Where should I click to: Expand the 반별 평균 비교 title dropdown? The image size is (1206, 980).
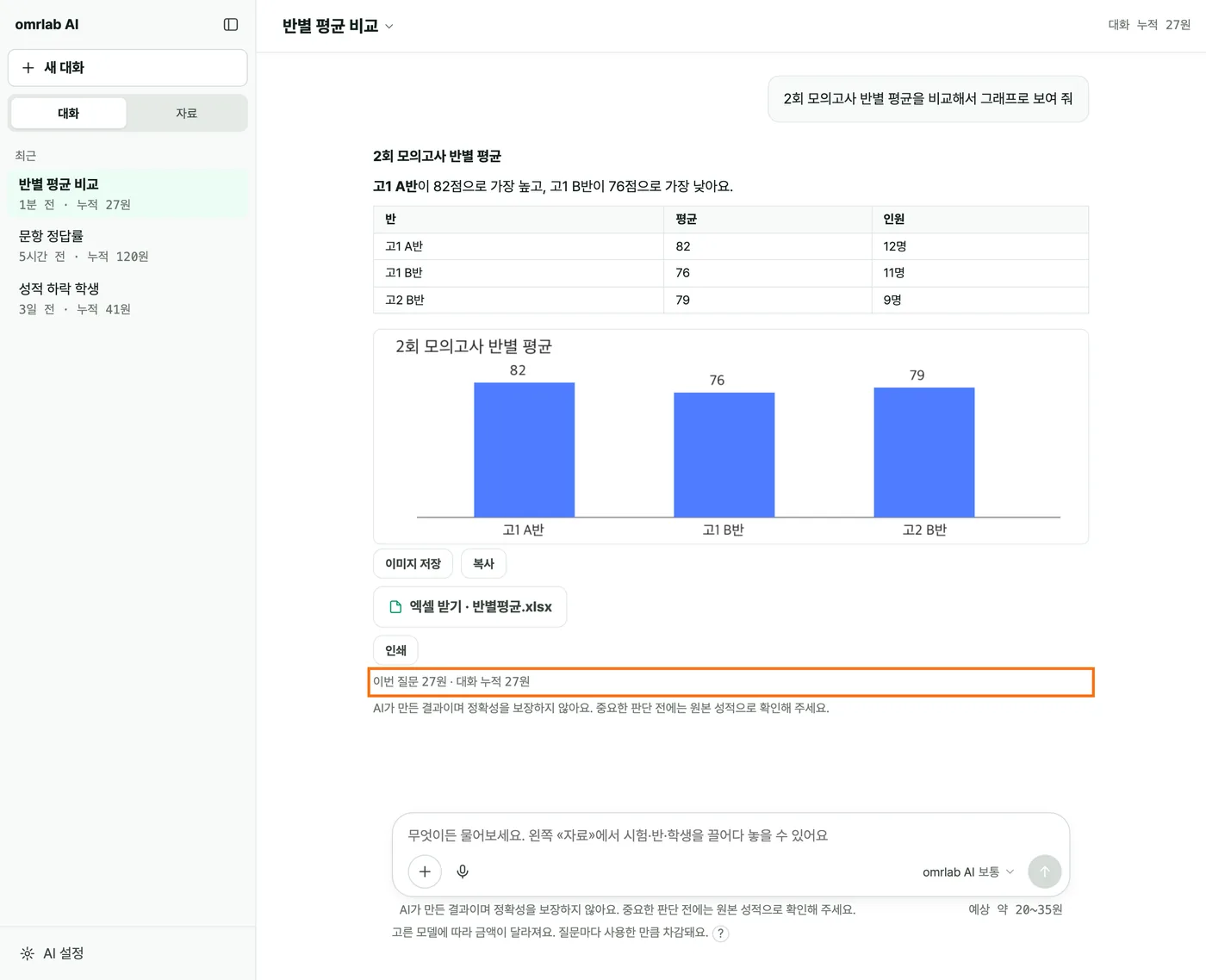(338, 26)
